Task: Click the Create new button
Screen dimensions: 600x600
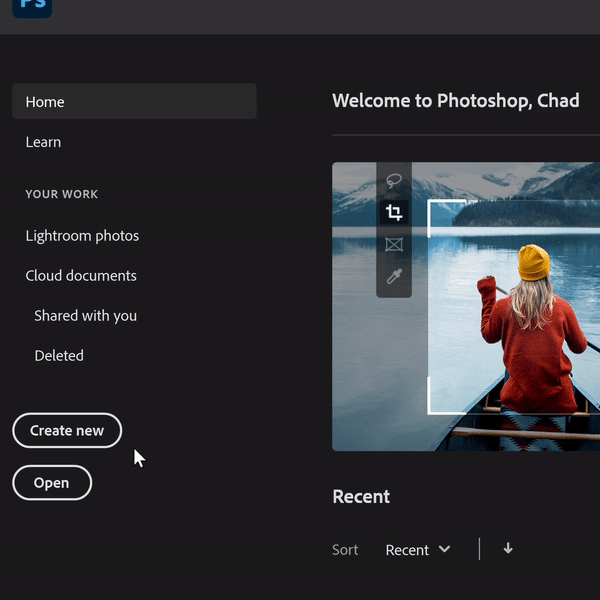Action: (67, 430)
